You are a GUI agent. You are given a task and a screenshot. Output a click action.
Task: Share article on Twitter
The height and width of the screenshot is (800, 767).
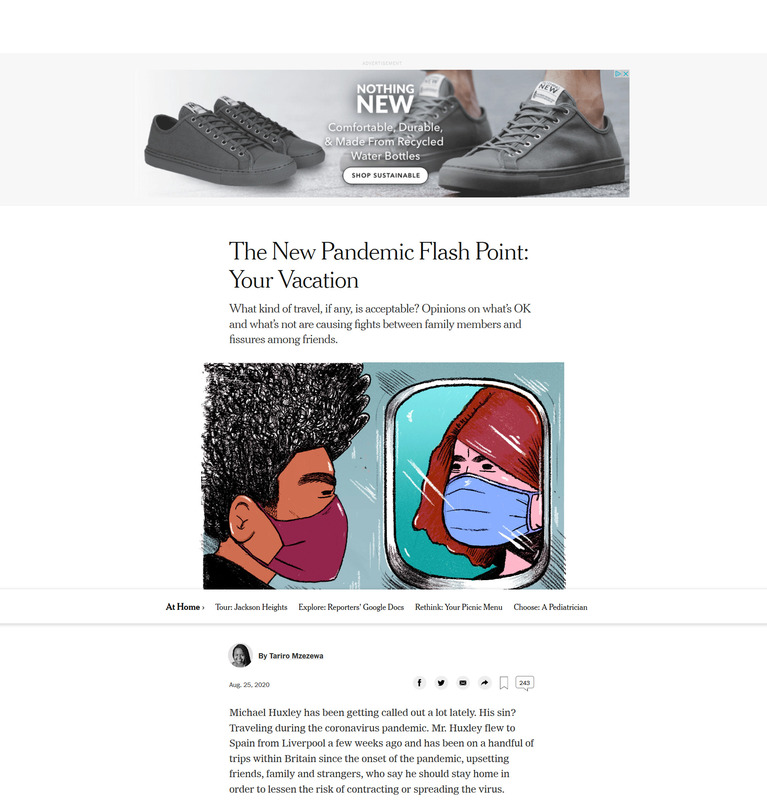point(441,683)
